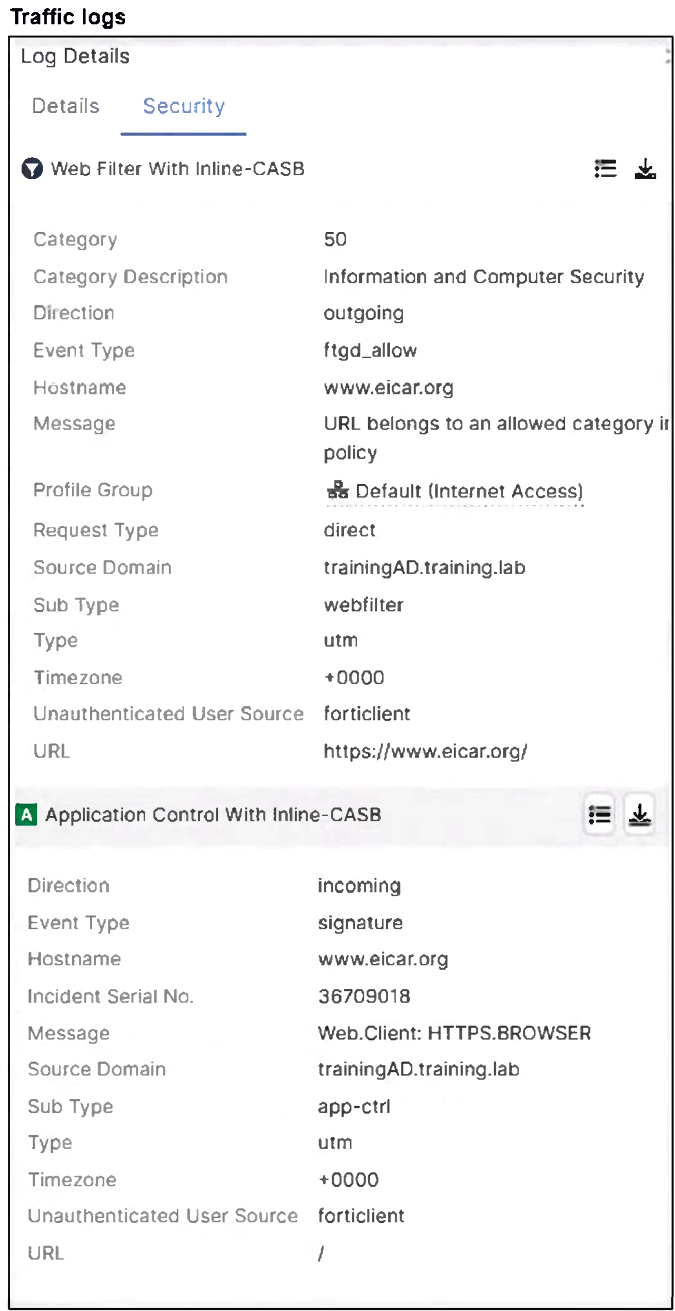
Task: Download the Application Control log
Action: pos(640,815)
